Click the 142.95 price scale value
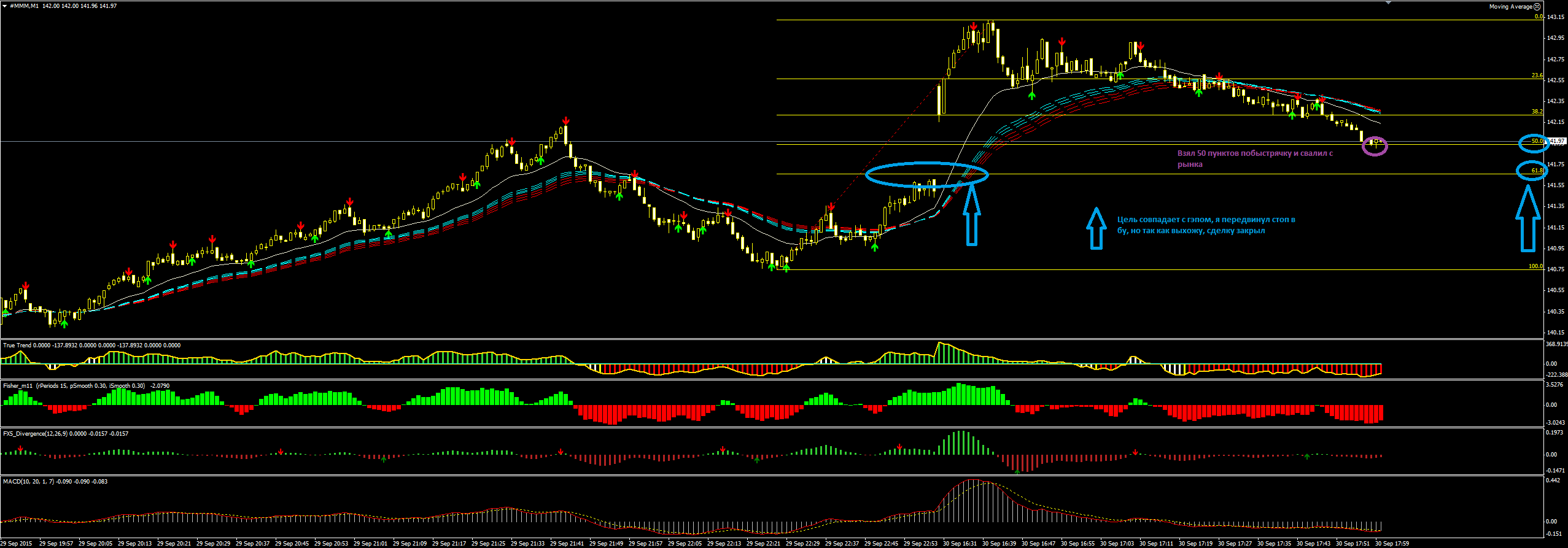The image size is (1568, 548). coord(1556,38)
